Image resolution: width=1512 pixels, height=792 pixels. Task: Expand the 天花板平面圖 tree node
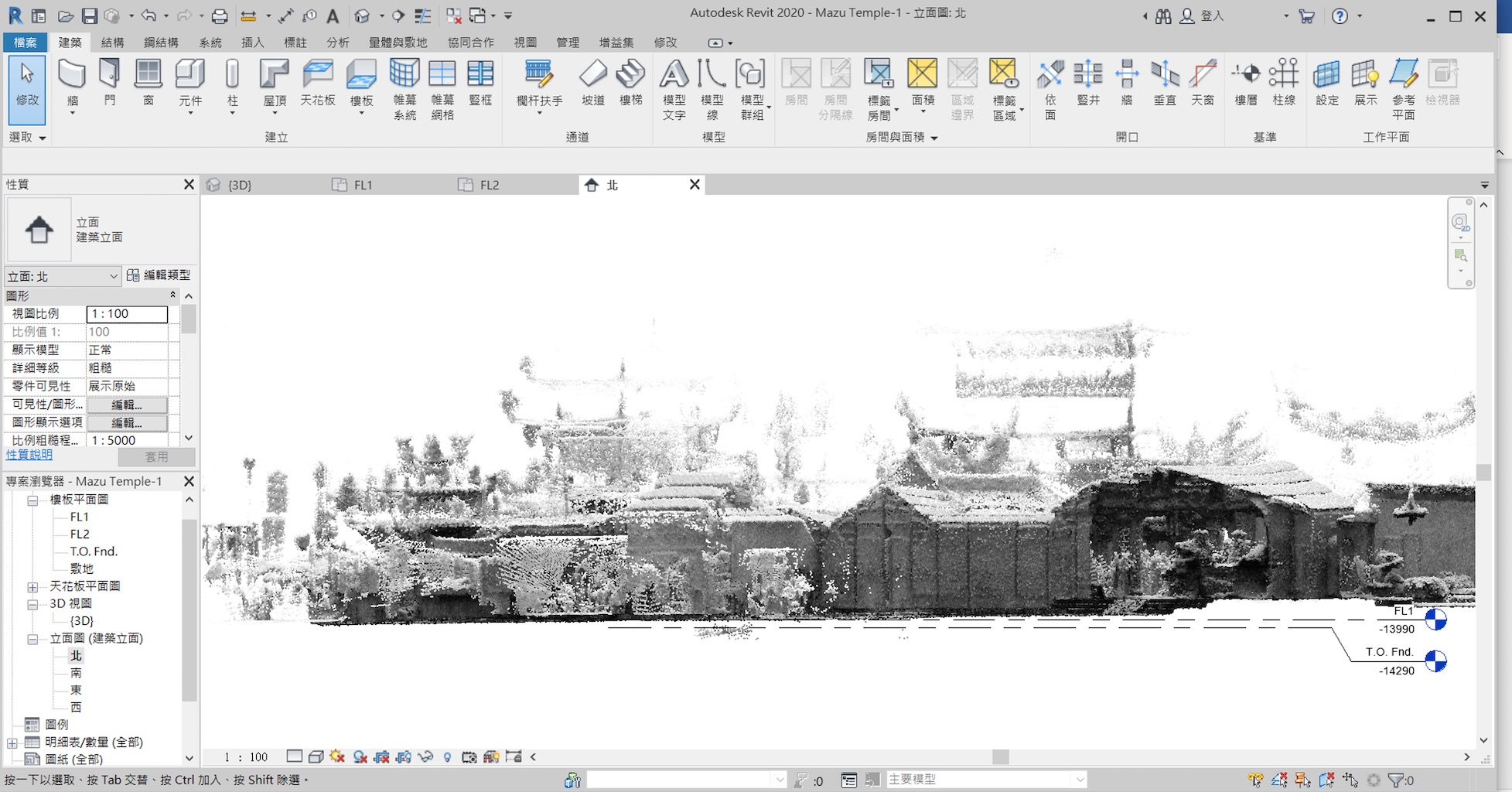tap(32, 587)
